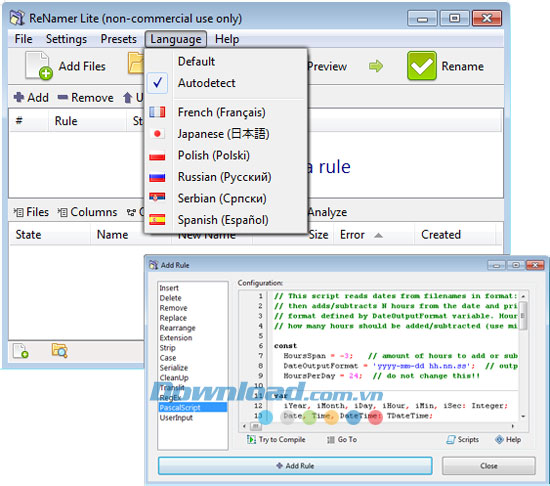Click the Add Files label

tap(82, 66)
